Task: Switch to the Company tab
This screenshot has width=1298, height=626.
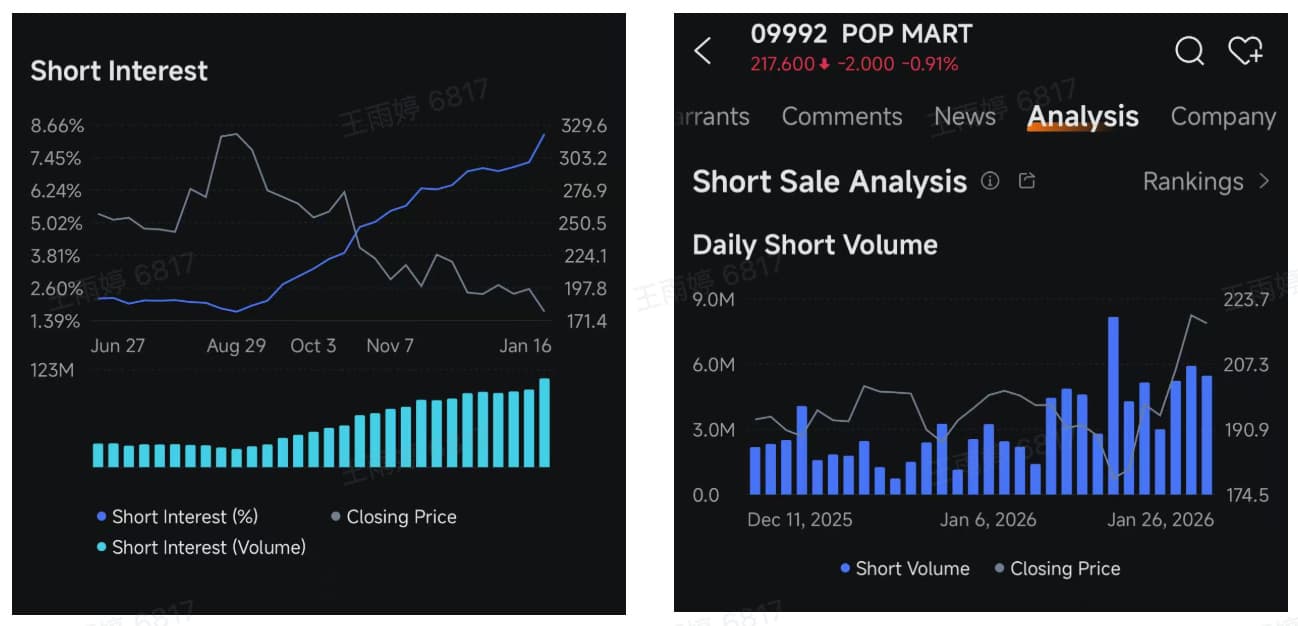Action: point(1222,117)
